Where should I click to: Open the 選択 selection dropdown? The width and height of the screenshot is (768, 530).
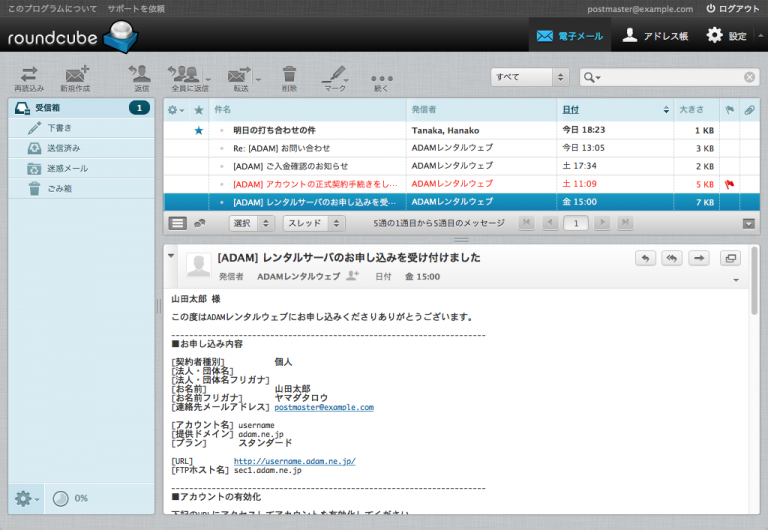tap(251, 223)
